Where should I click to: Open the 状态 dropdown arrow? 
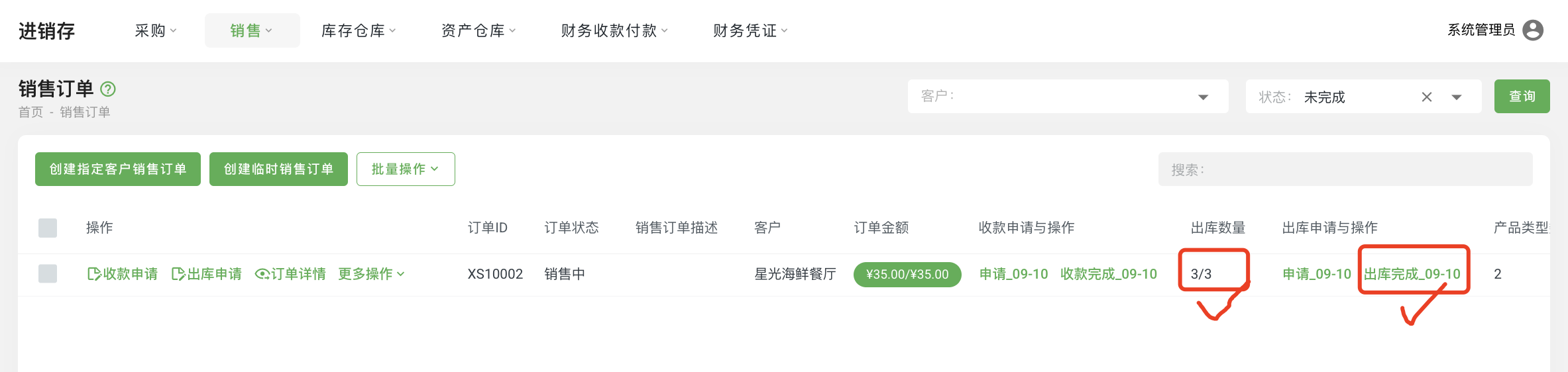point(1457,97)
